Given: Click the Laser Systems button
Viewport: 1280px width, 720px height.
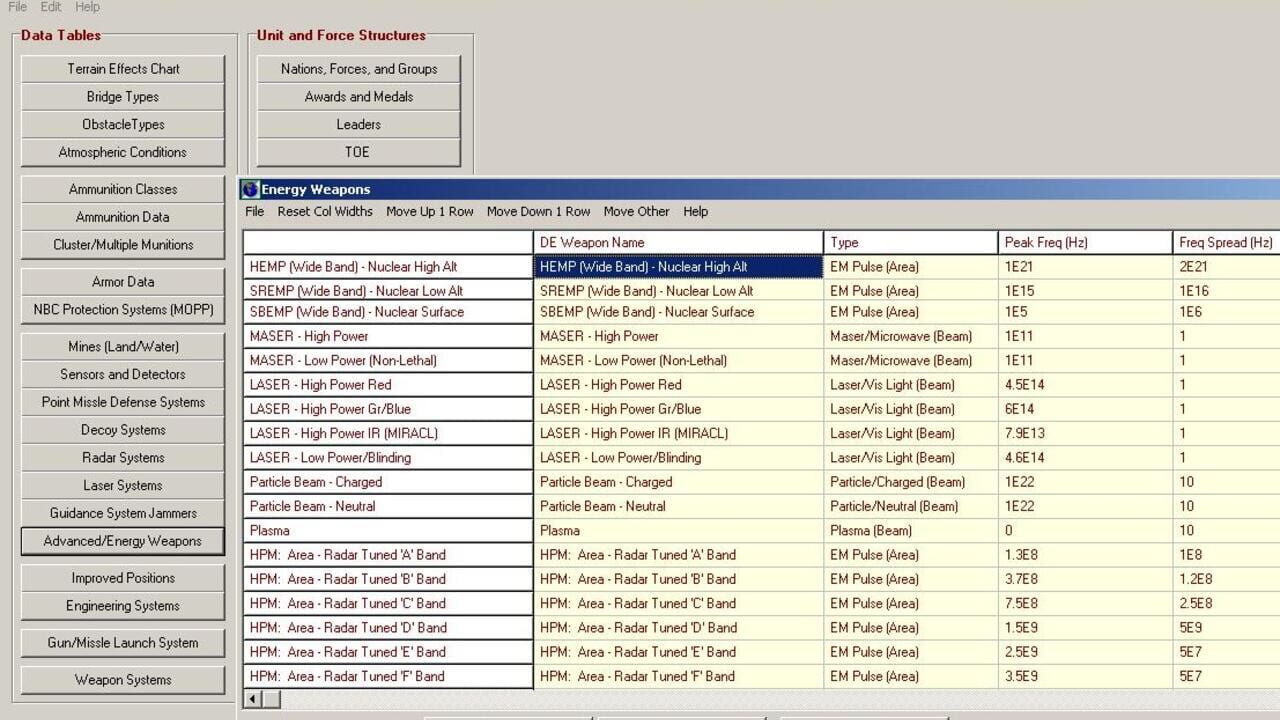Looking at the screenshot, I should [x=123, y=486].
